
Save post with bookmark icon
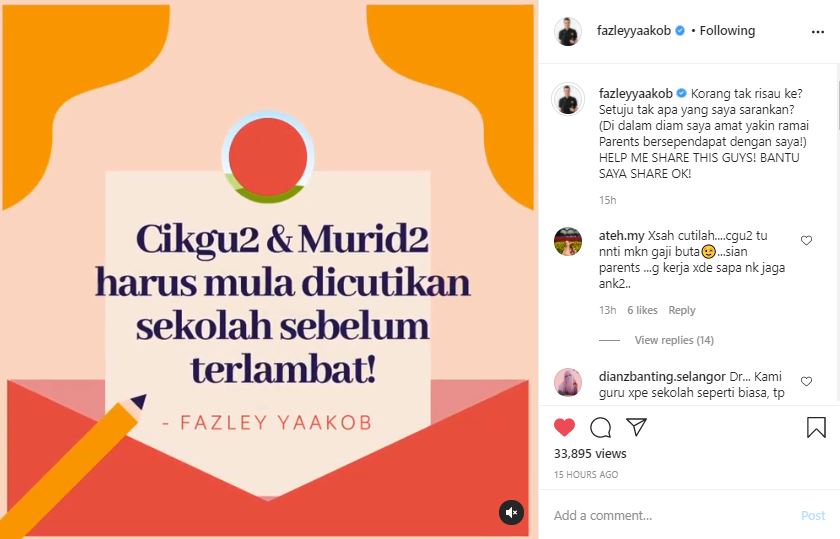click(816, 427)
